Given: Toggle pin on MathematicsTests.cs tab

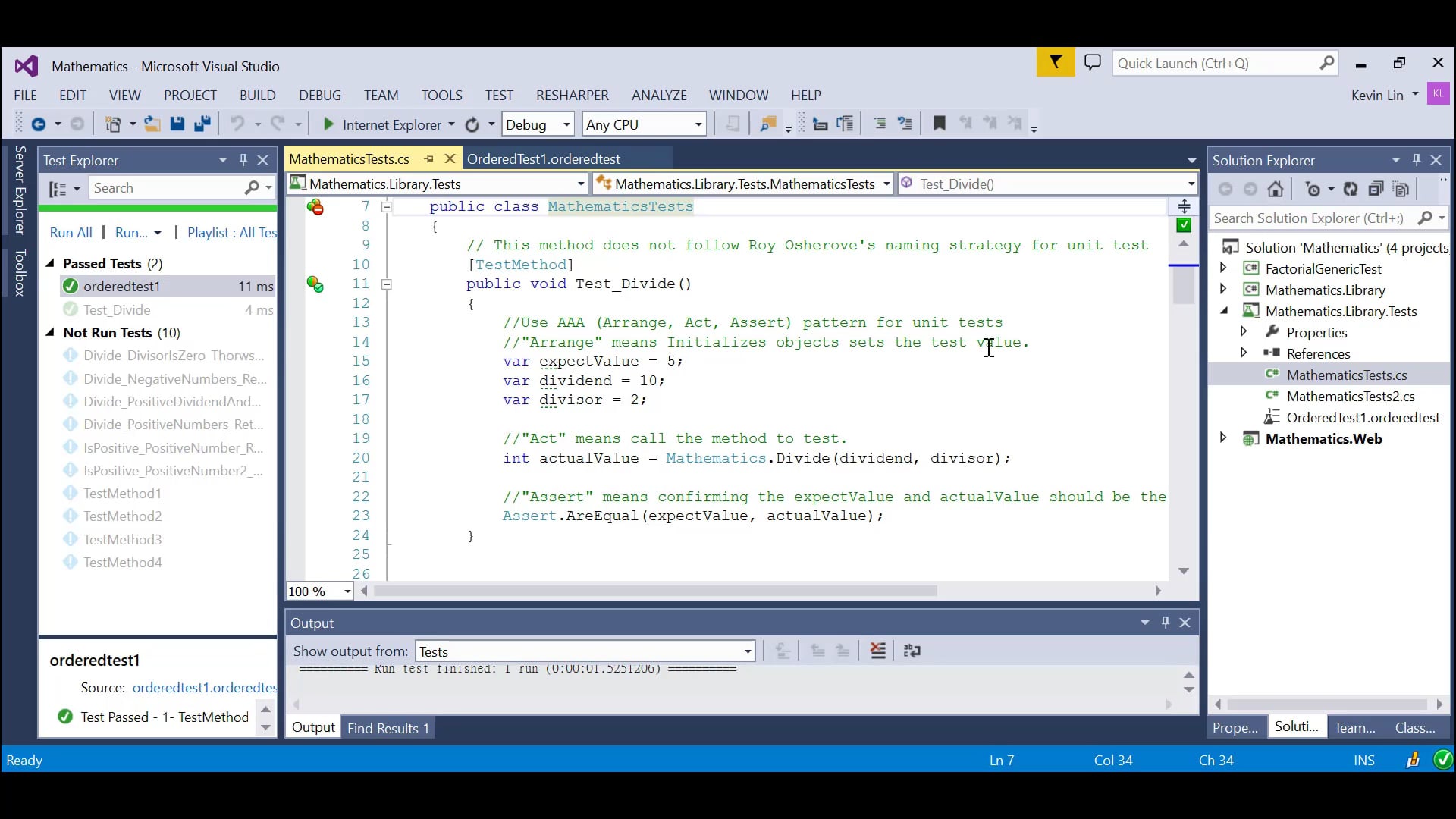Looking at the screenshot, I should coord(429,159).
